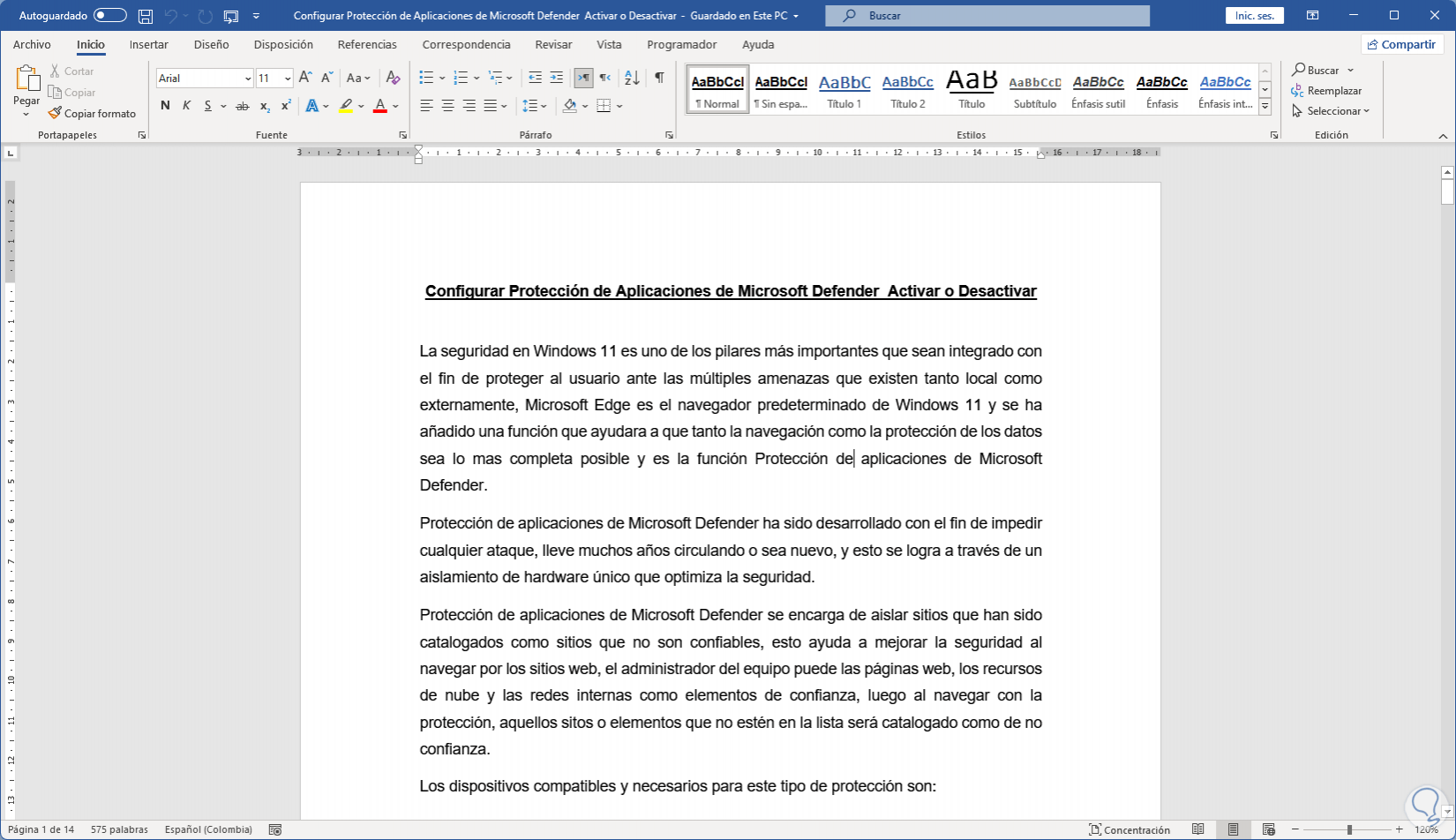This screenshot has width=1456, height=840.
Task: Toggle underline (S) formatting
Action: click(x=208, y=106)
